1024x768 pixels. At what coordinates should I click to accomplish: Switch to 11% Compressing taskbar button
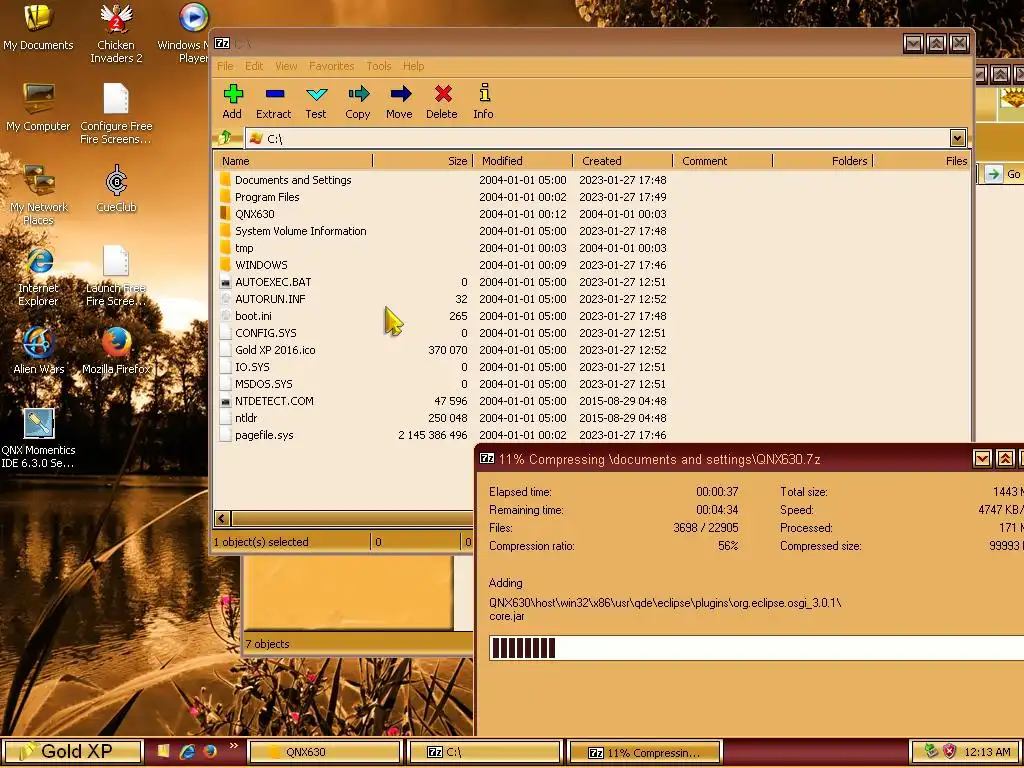pyautogui.click(x=645, y=752)
